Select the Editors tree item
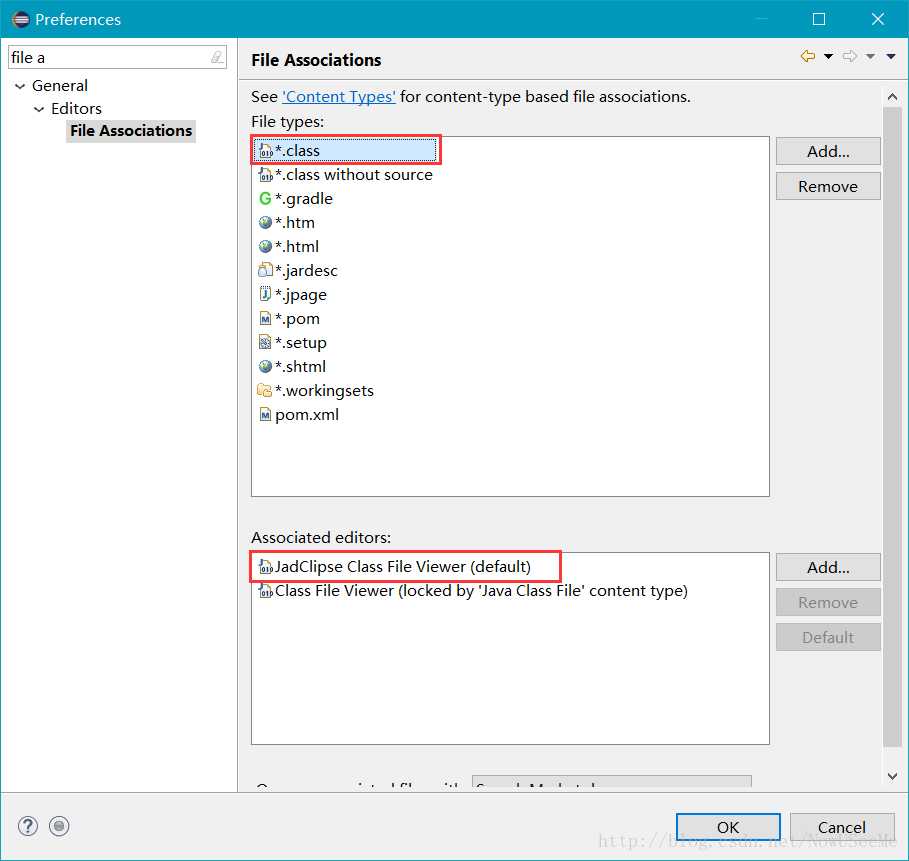This screenshot has width=909, height=861. click(x=76, y=108)
